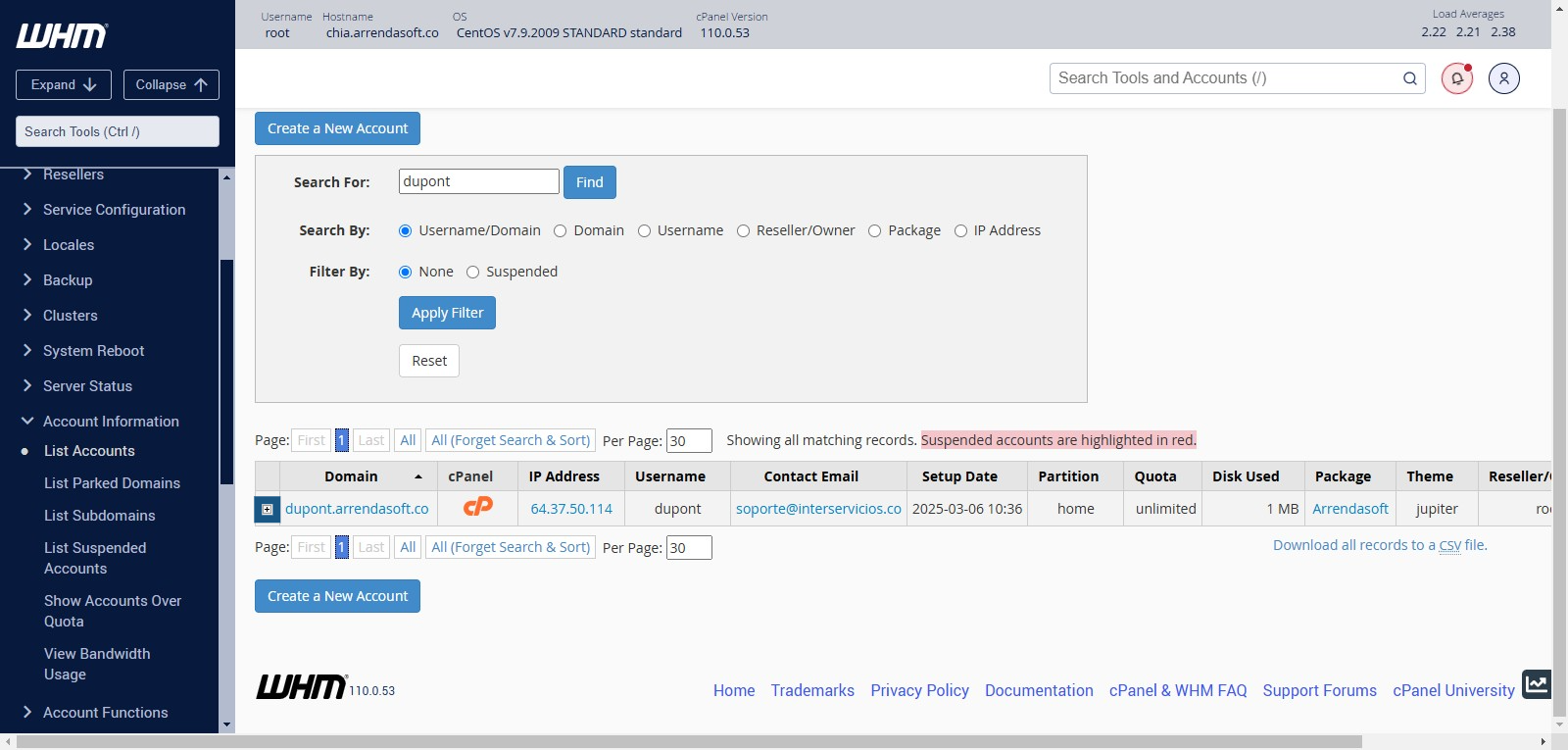Expand dupont.arrendasoft.co row details plus icon

267,509
